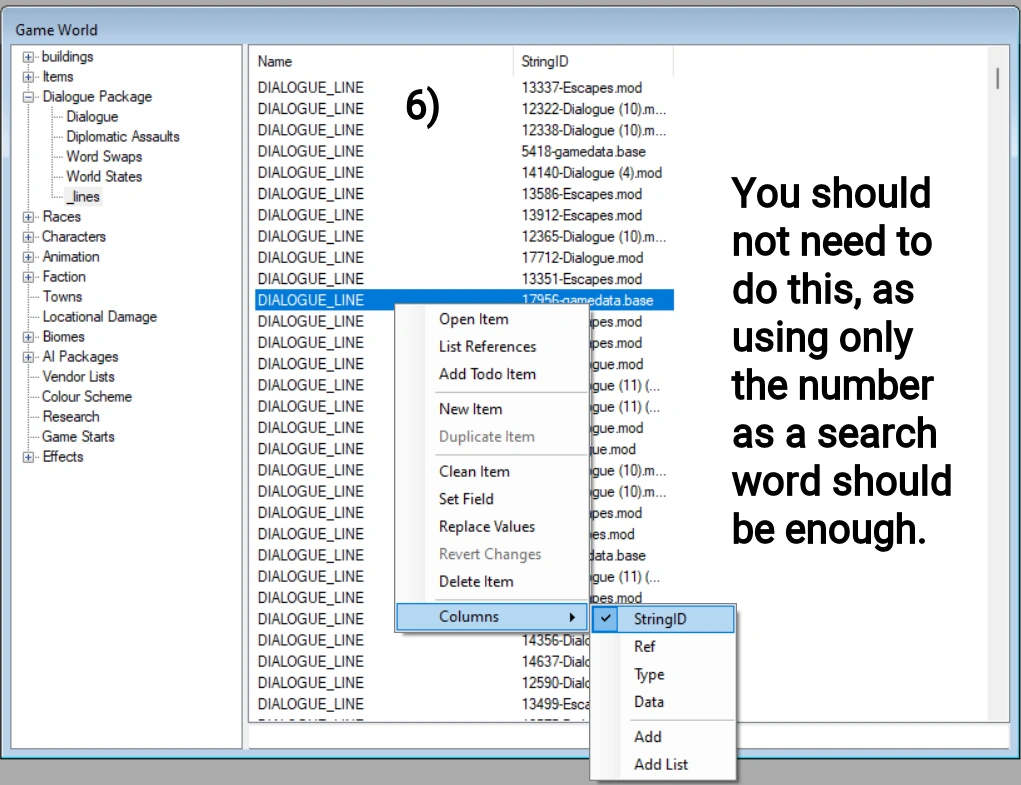Expand the Animation tree node
The height and width of the screenshot is (785, 1021).
(28, 257)
